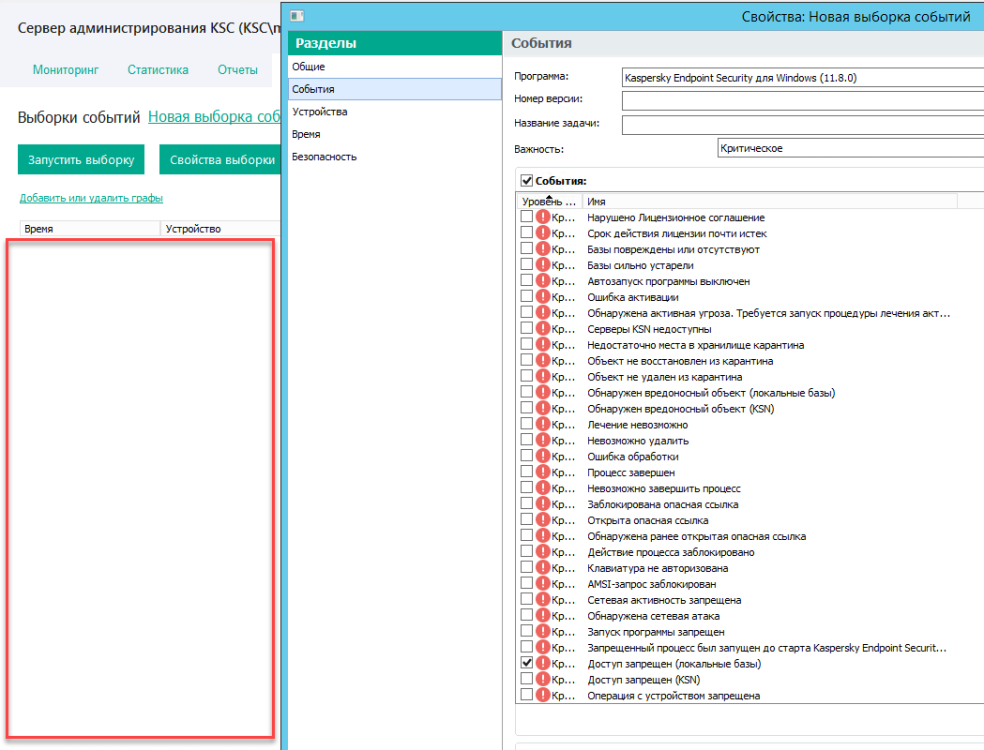Click the critical icon for Объект не удален из карантина
Image resolution: width=984 pixels, height=750 pixels.
click(x=543, y=377)
